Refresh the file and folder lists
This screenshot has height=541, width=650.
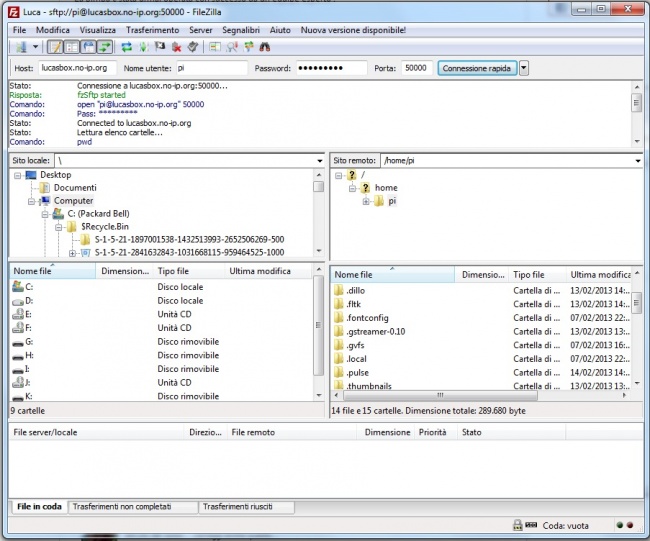click(x=126, y=47)
